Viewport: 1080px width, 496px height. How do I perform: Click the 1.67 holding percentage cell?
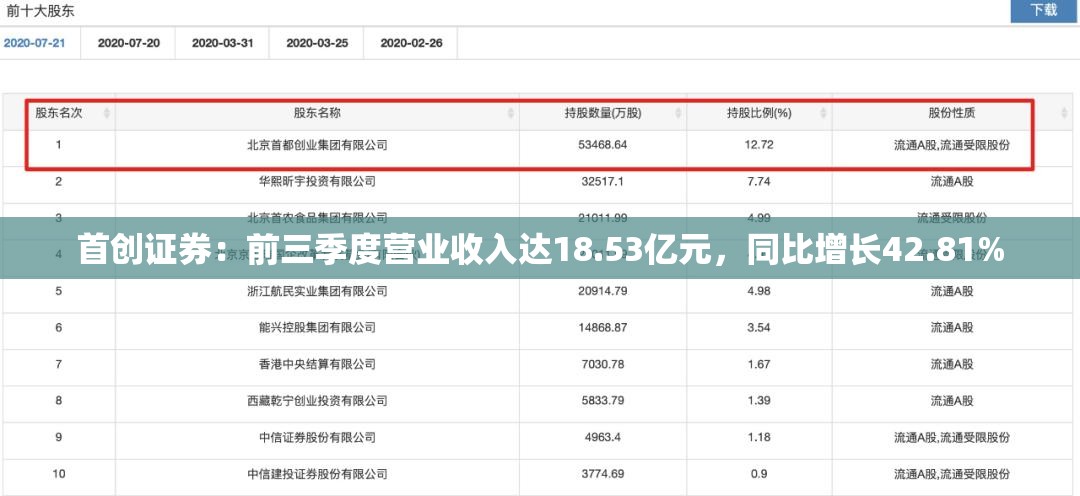pos(759,364)
